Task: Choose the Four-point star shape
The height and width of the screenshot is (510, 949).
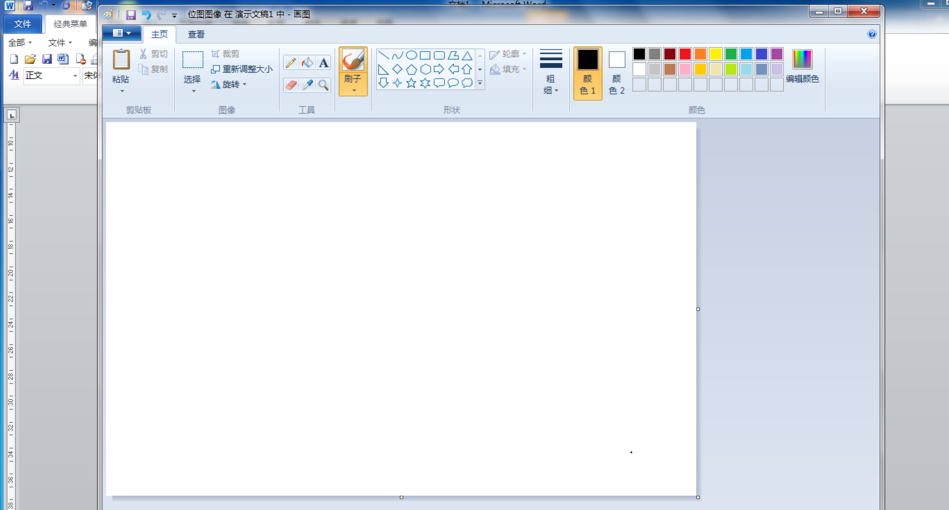Action: [397, 83]
